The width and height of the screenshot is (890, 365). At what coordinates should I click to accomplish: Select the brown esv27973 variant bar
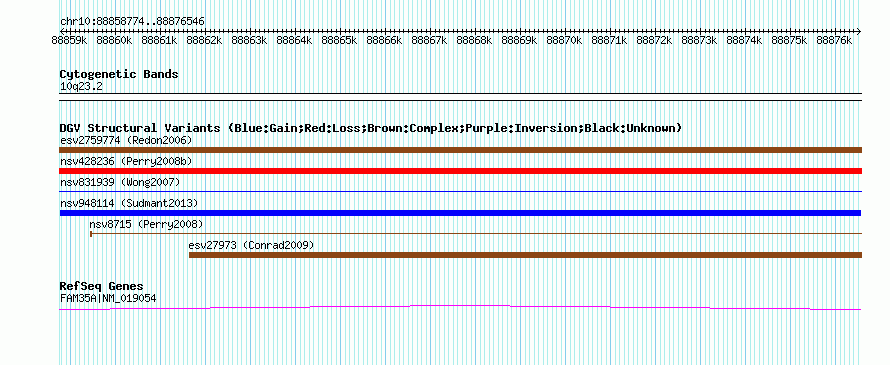pyautogui.click(x=525, y=255)
